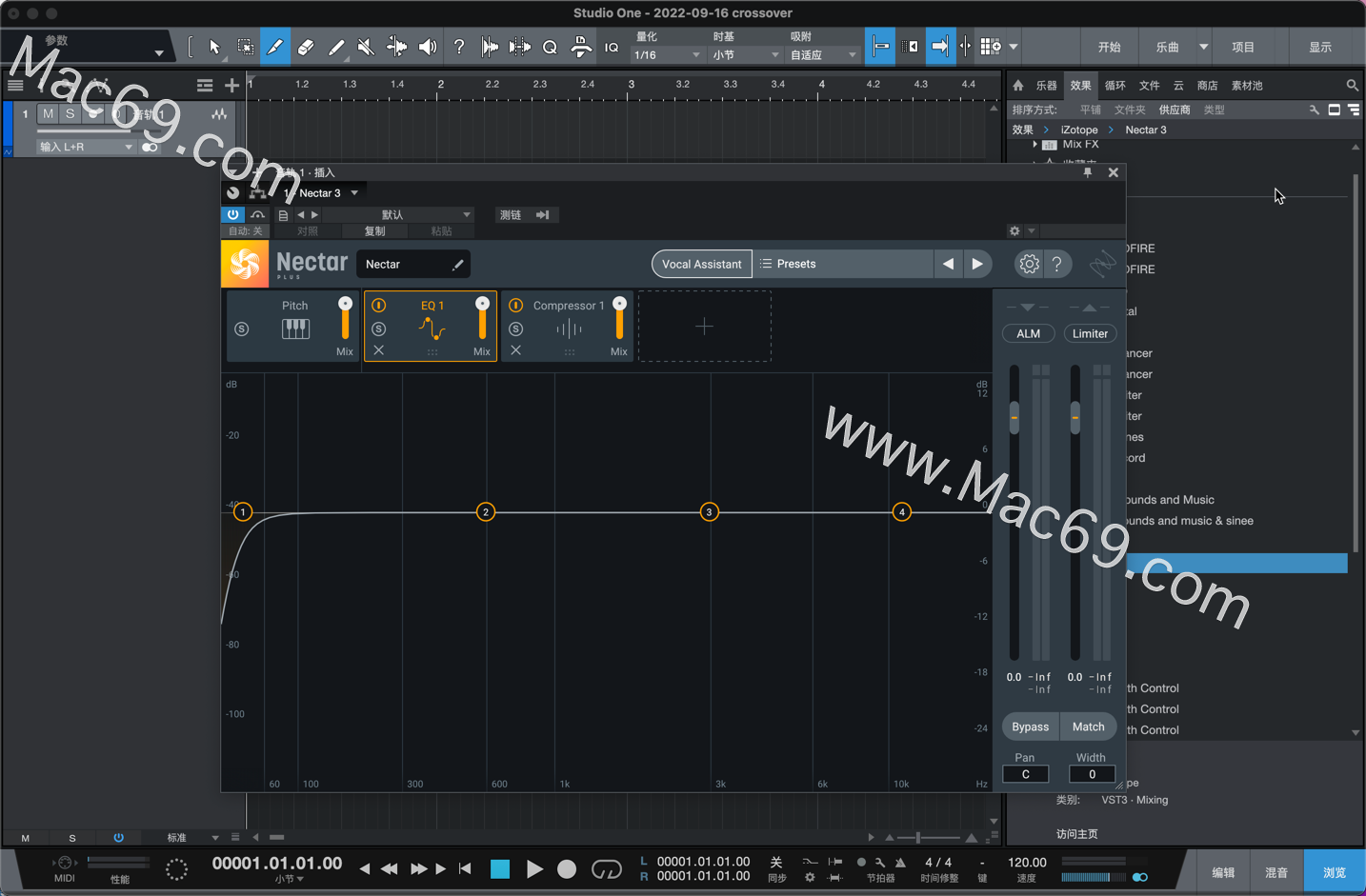
Task: Click the Match button
Action: click(1088, 727)
